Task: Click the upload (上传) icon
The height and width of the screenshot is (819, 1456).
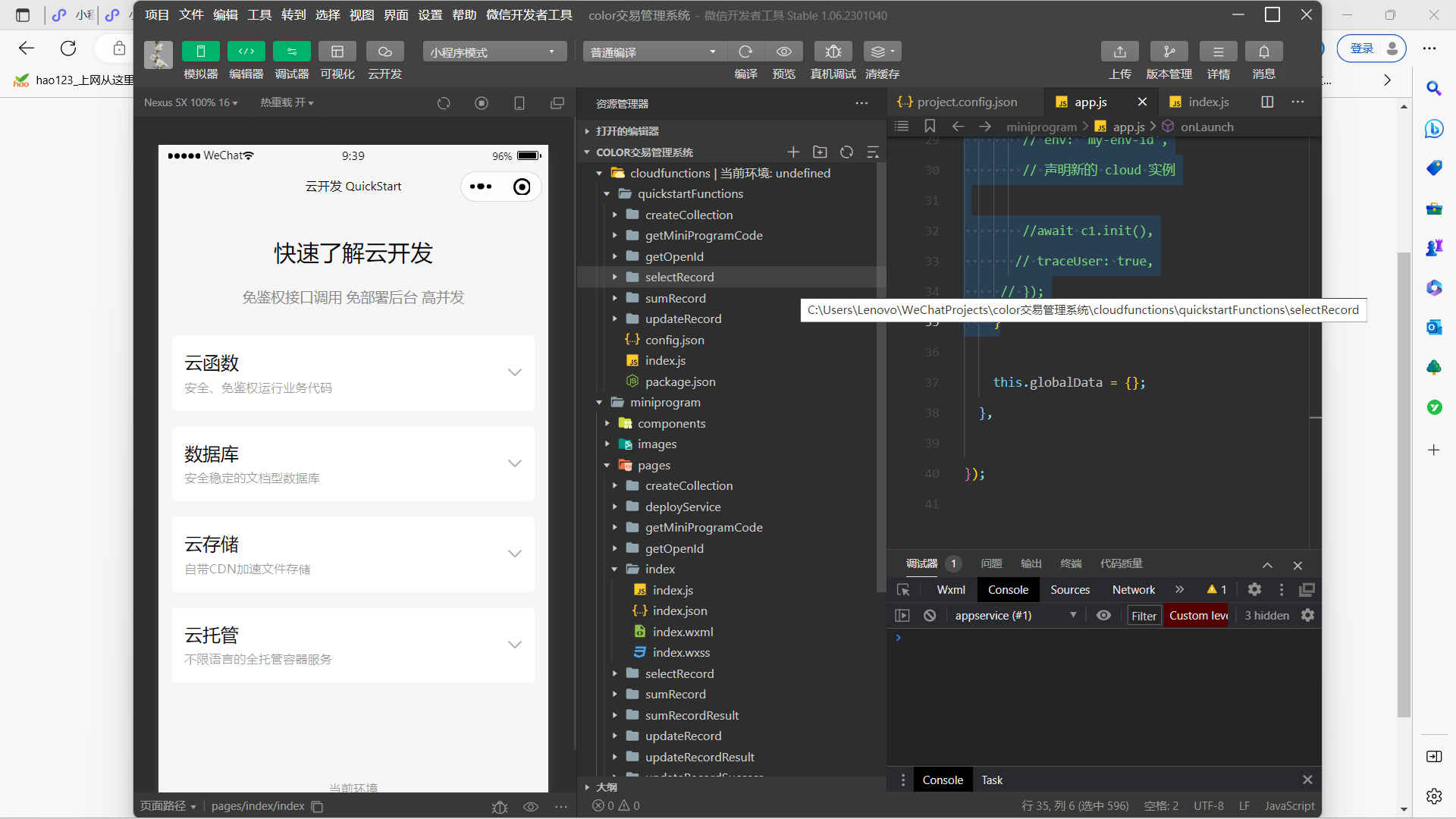Action: point(1119,52)
